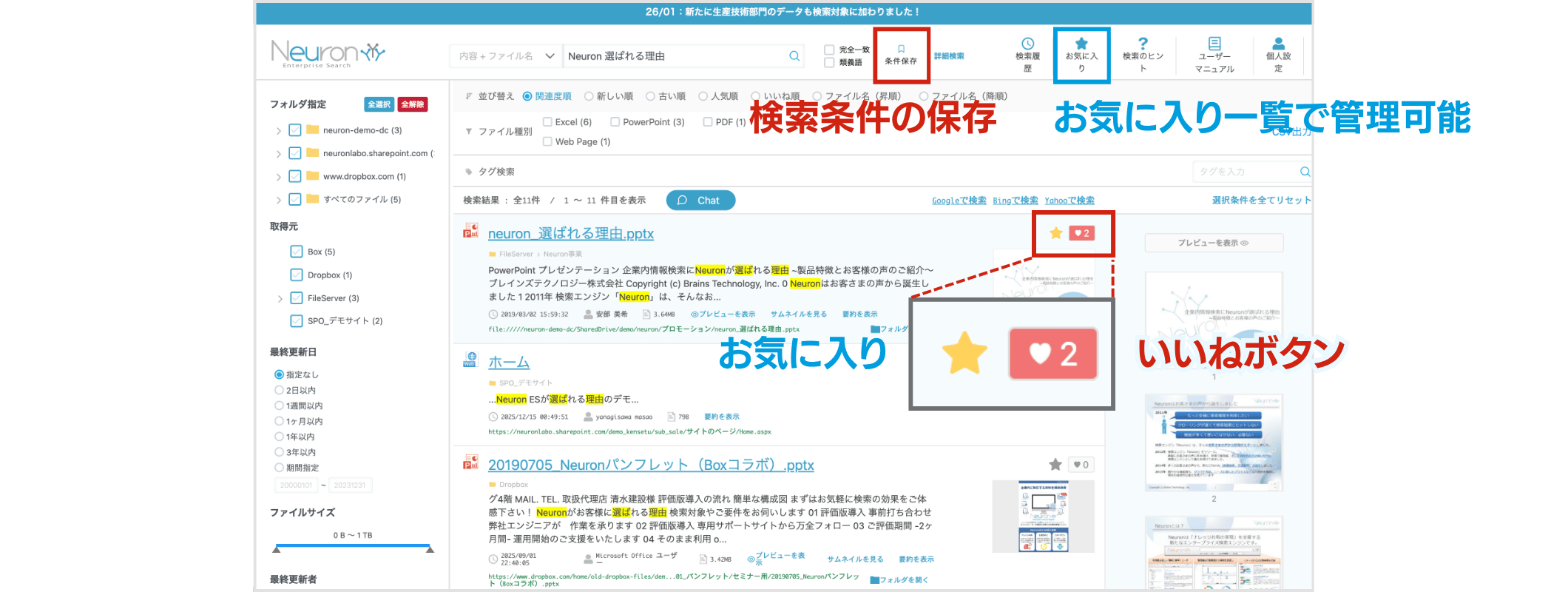Uncheck neuron-demo-dc (3) folder

click(295, 130)
